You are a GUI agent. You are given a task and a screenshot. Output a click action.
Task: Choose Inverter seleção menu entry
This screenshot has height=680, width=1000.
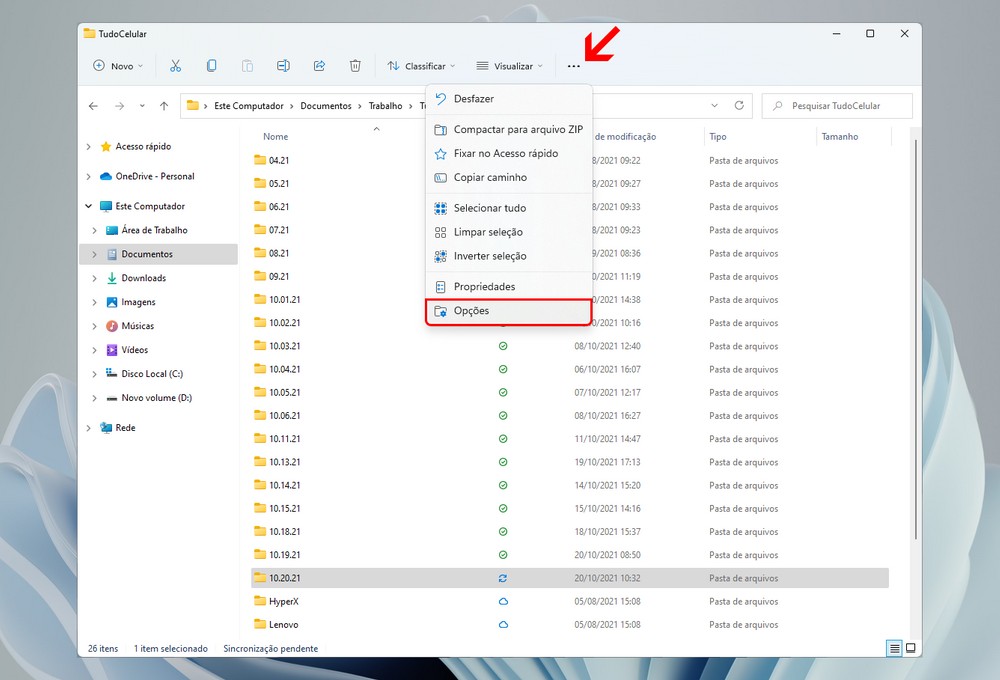[x=509, y=256]
